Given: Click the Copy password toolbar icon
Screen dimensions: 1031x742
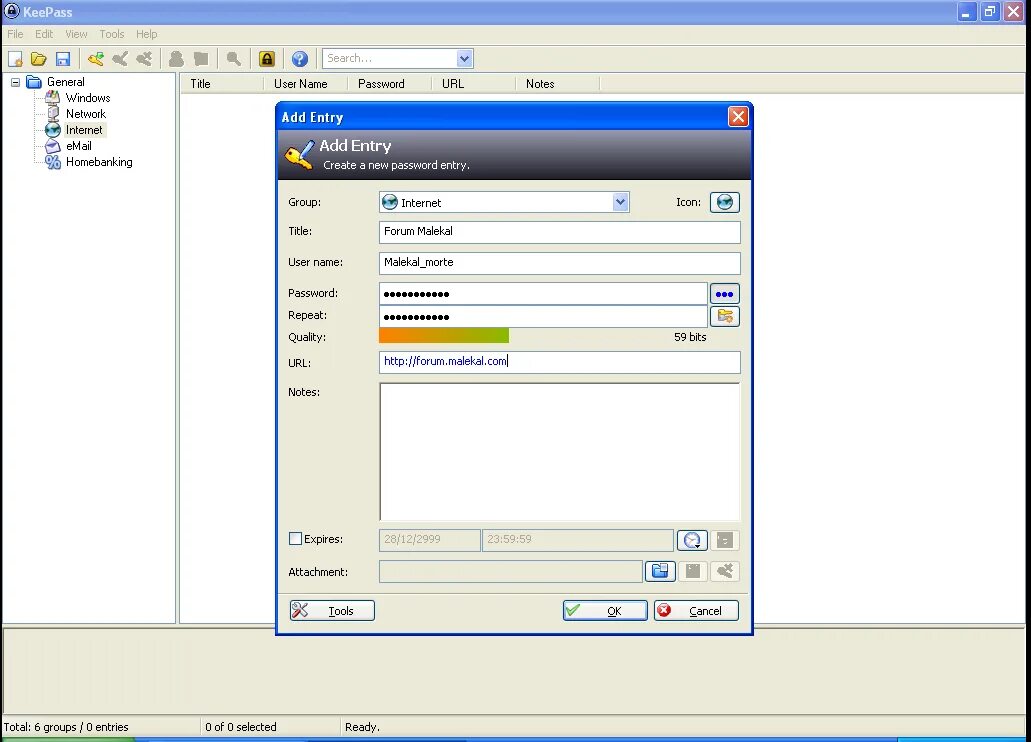Looking at the screenshot, I should click(x=201, y=59).
